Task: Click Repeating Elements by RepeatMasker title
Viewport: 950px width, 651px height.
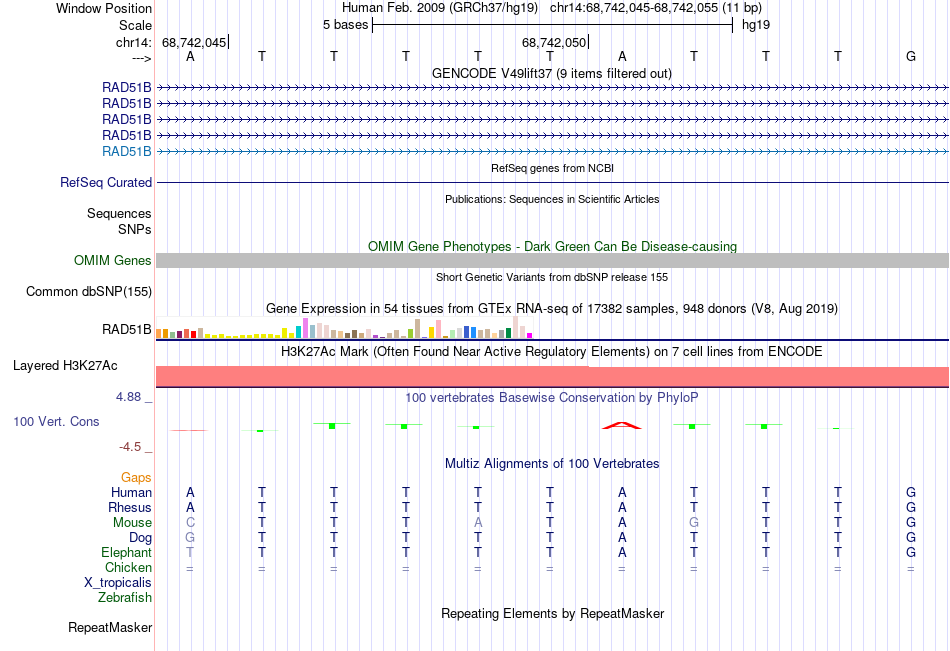Action: coord(552,613)
